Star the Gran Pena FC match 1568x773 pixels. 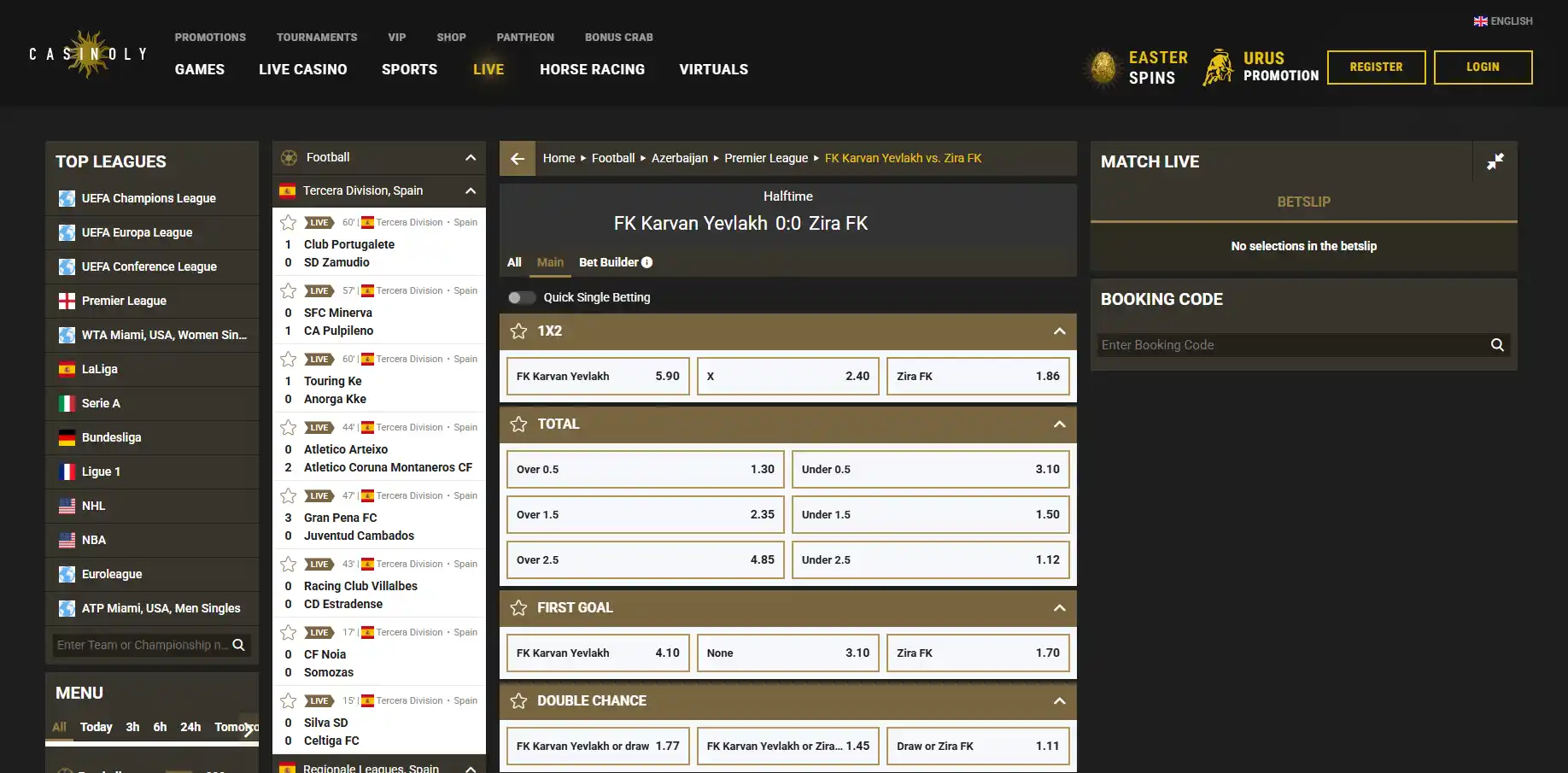289,496
